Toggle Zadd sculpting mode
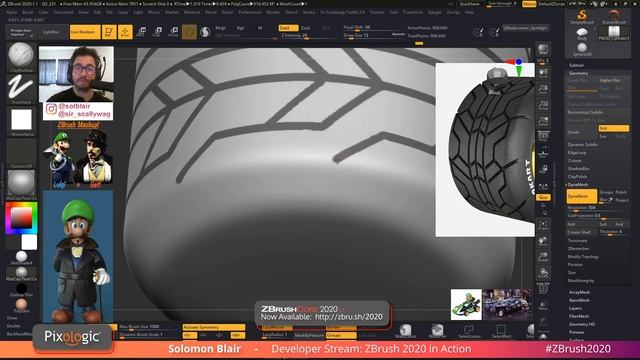Screen dimensions: 640x360 pos(288,28)
